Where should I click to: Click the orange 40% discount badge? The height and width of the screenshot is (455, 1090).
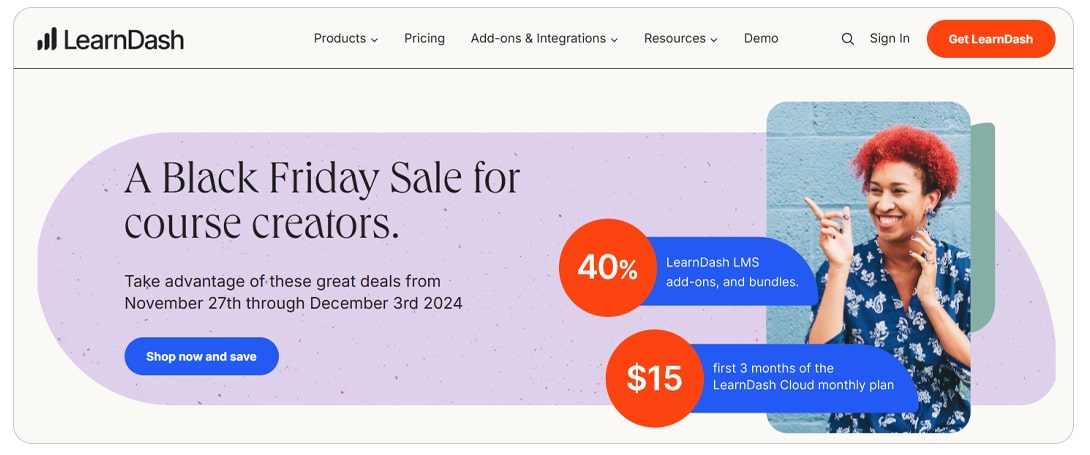pos(606,268)
